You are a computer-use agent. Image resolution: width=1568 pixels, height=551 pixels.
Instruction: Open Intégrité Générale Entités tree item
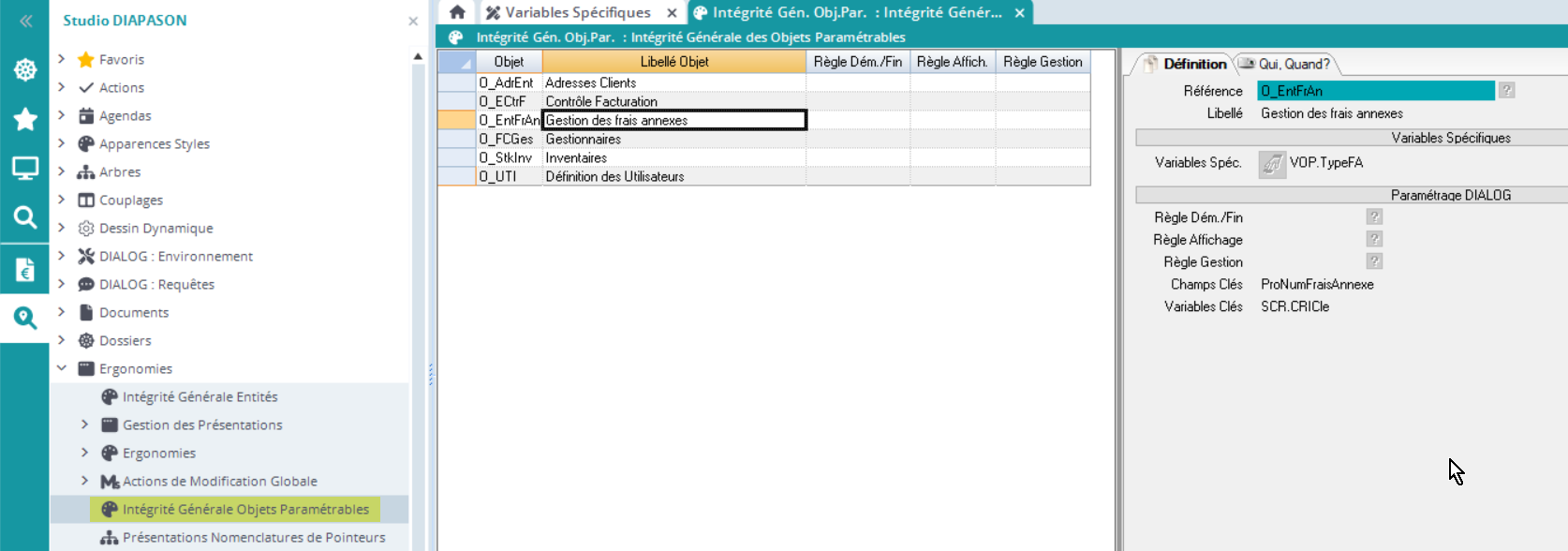[200, 396]
